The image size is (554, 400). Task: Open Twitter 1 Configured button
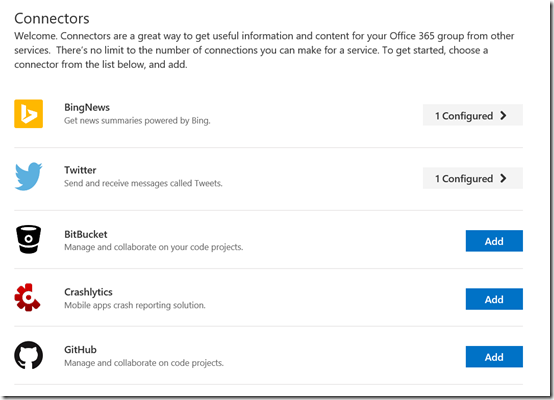(x=473, y=178)
